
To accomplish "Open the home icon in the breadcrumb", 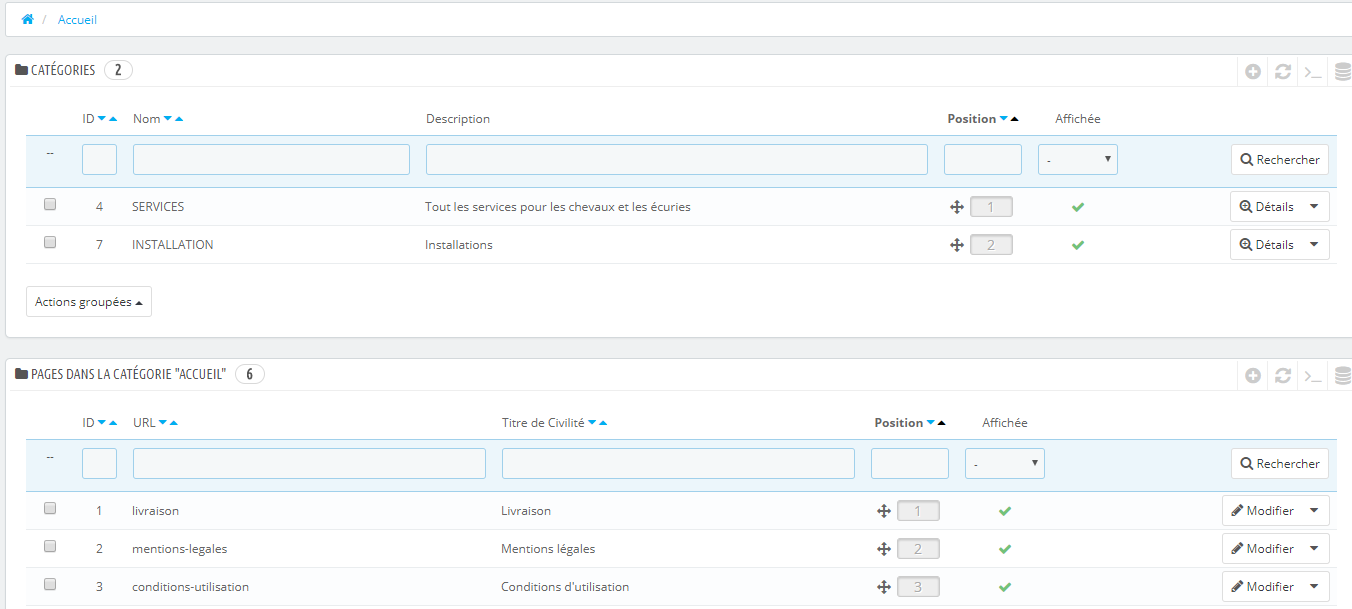I will pyautogui.click(x=27, y=19).
